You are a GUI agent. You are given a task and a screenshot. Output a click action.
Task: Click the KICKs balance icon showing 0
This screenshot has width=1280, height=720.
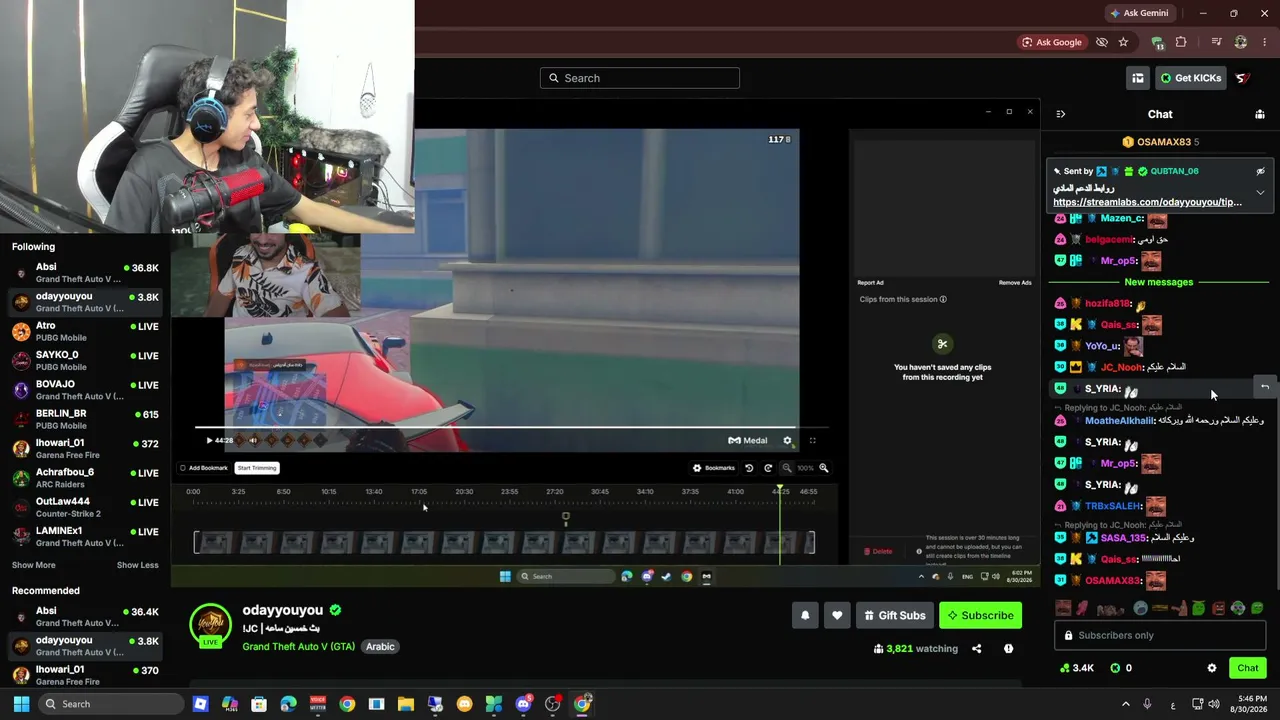tap(1115, 668)
